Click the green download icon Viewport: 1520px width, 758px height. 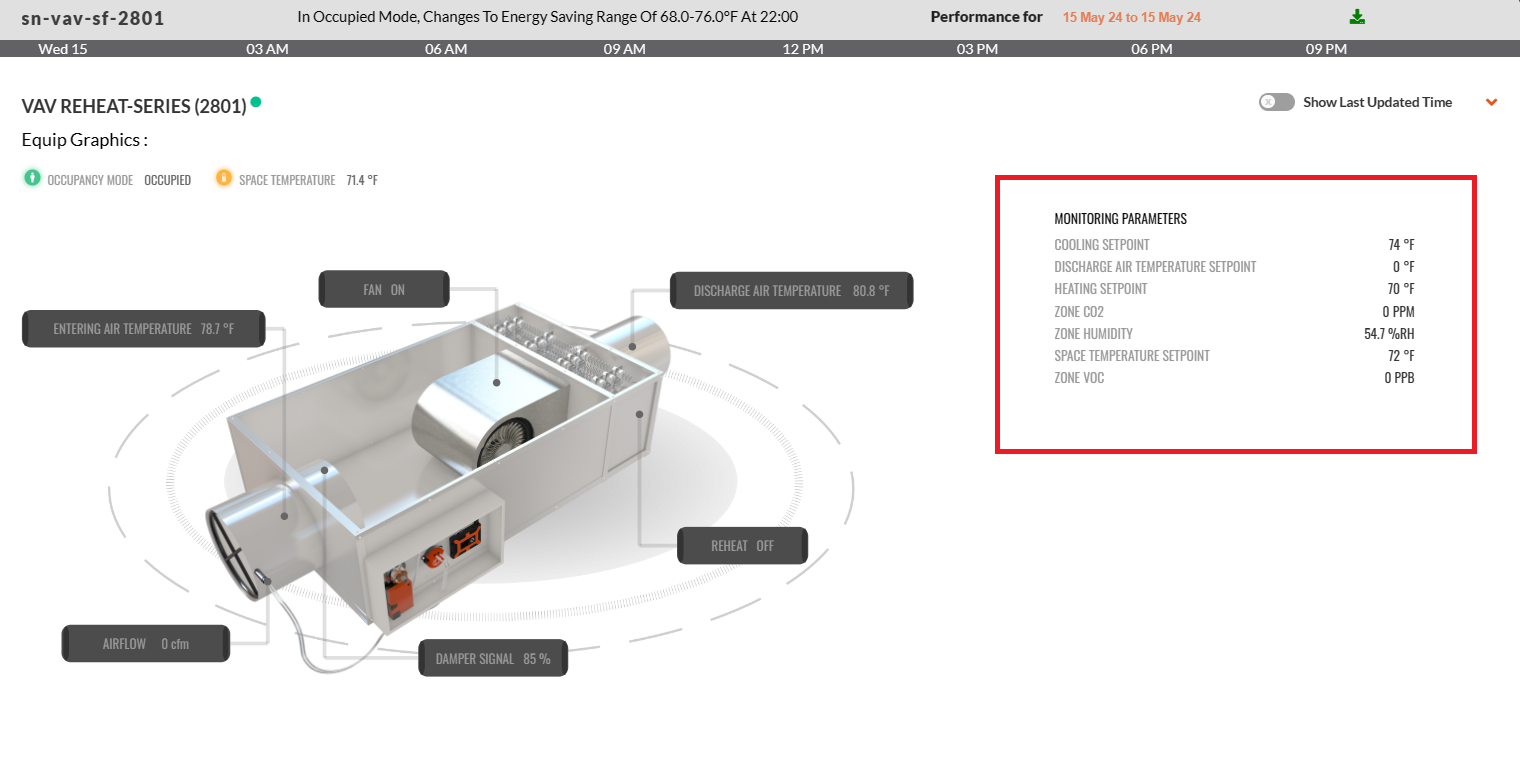1357,17
